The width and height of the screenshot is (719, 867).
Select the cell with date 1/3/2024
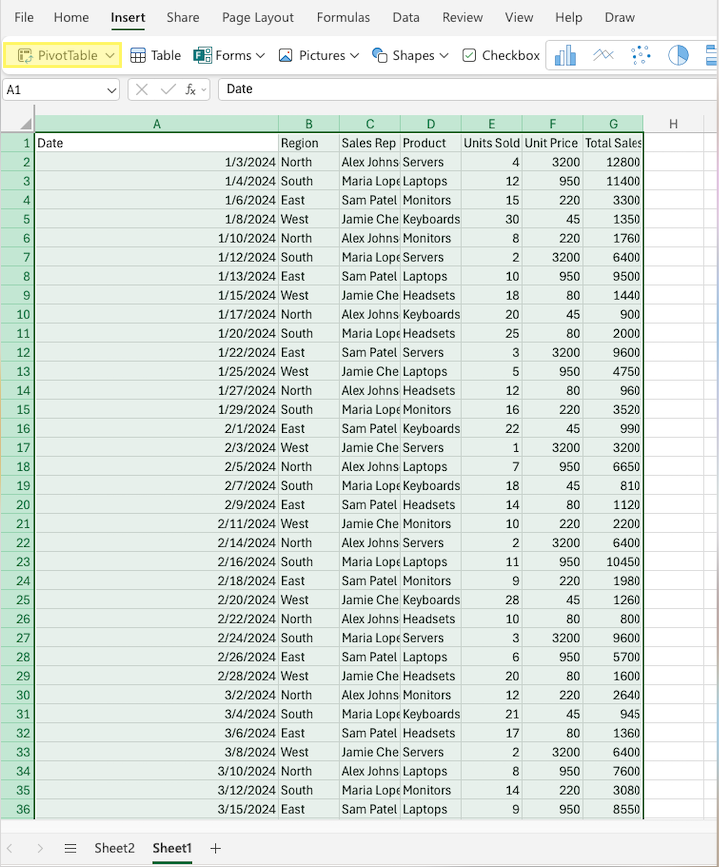(157, 163)
